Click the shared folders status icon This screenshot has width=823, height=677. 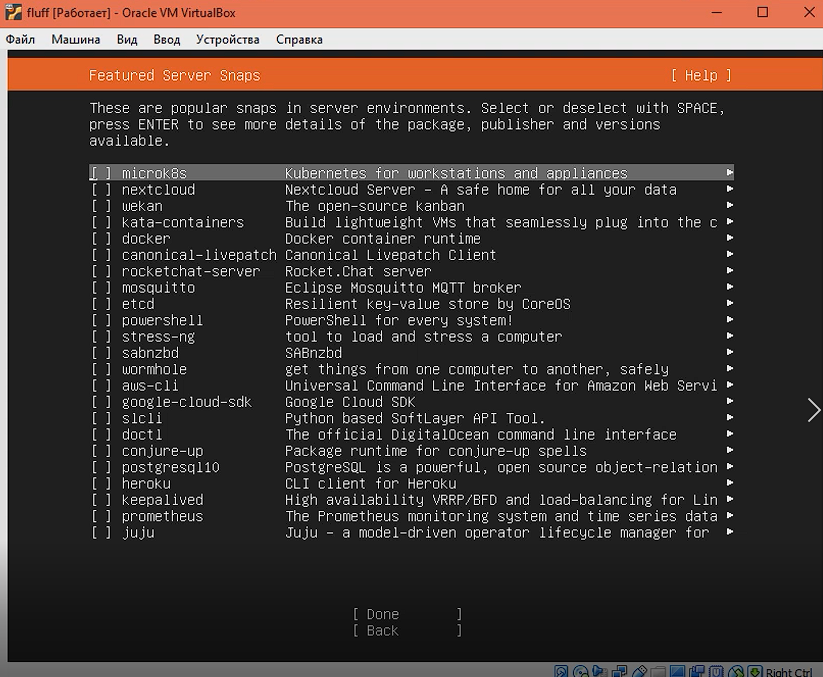(658, 671)
